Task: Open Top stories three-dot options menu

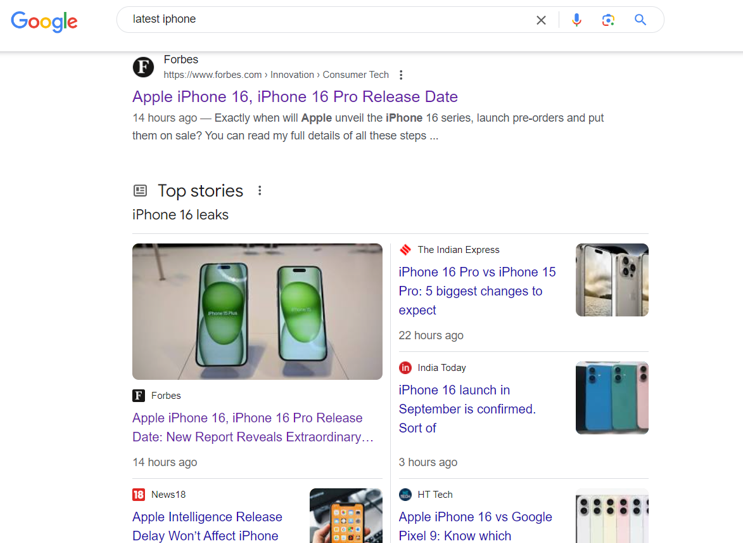Action: (260, 191)
